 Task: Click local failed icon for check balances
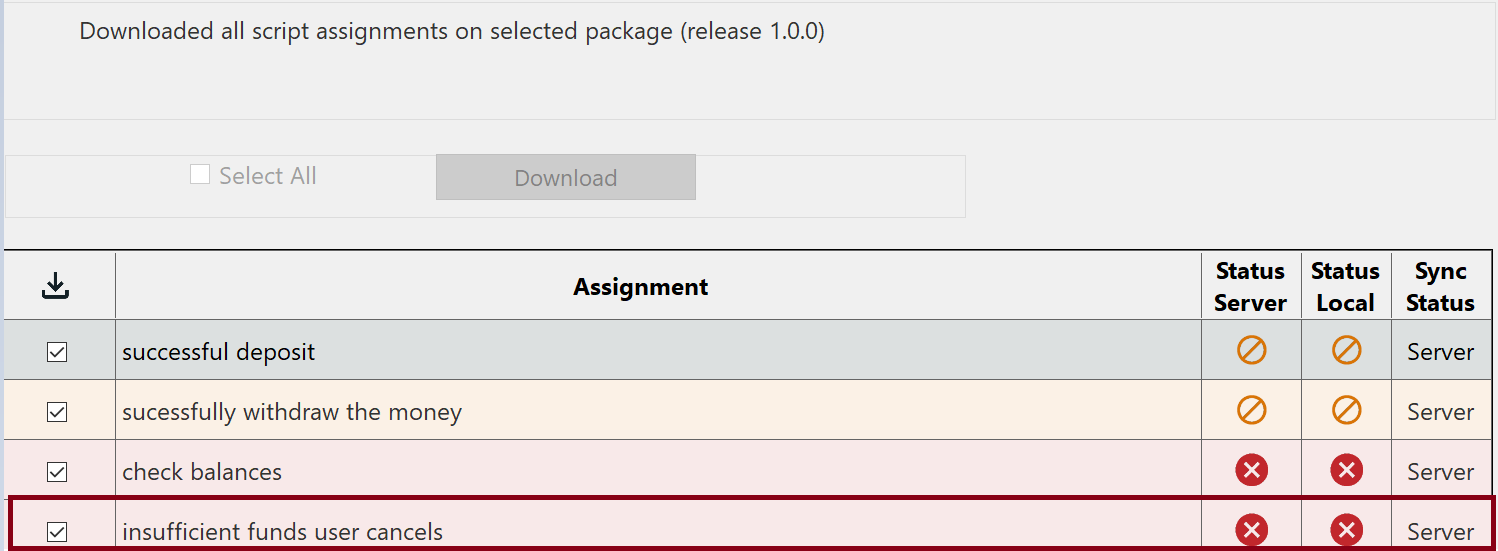coord(1346,470)
